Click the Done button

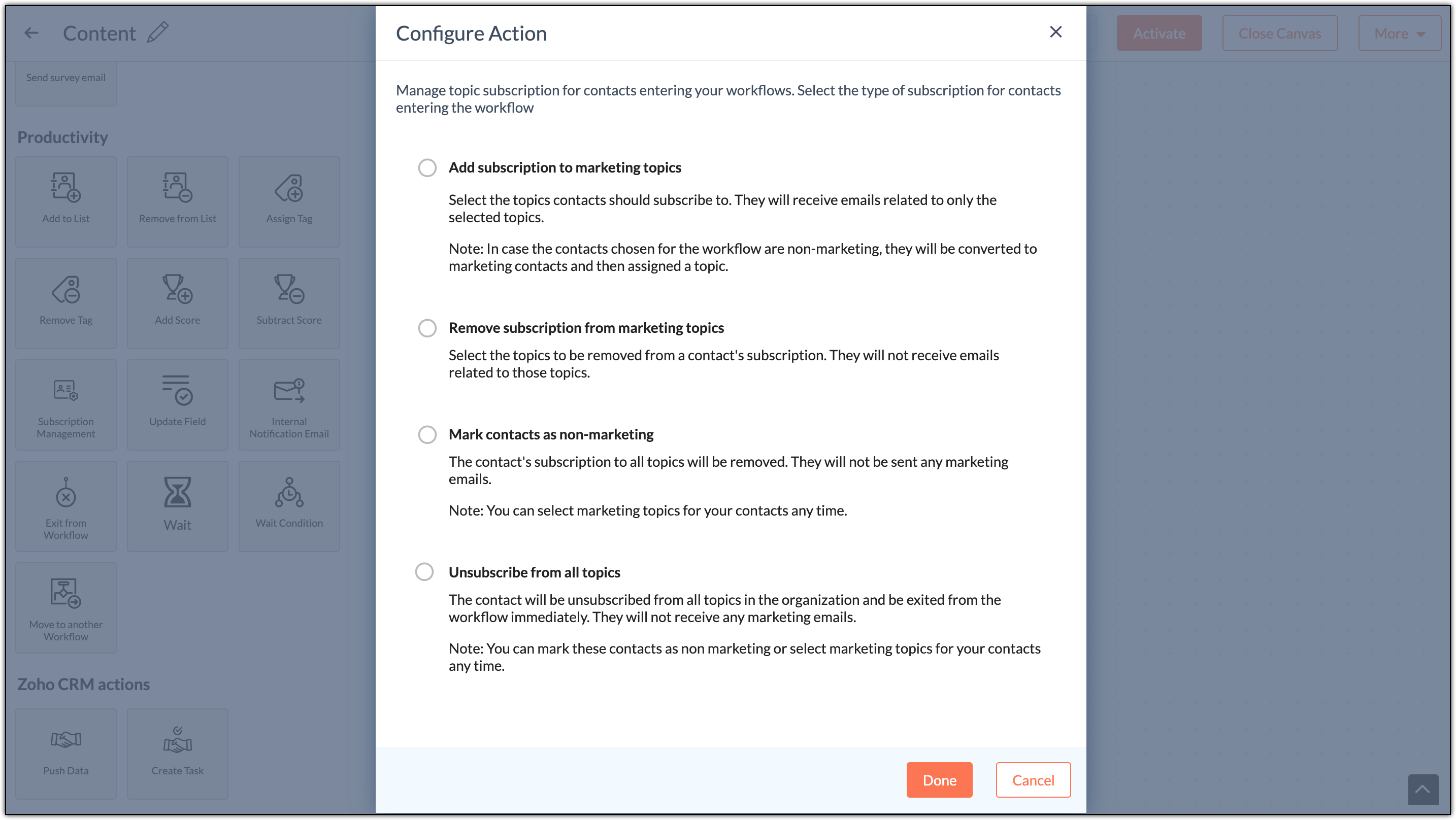(939, 780)
